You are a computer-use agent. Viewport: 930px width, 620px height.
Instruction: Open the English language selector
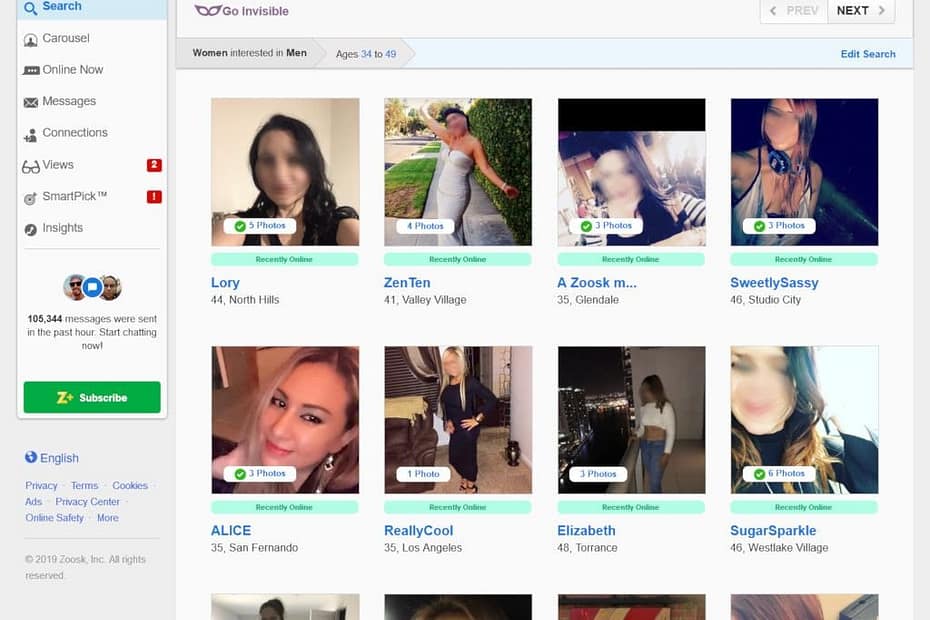click(52, 458)
